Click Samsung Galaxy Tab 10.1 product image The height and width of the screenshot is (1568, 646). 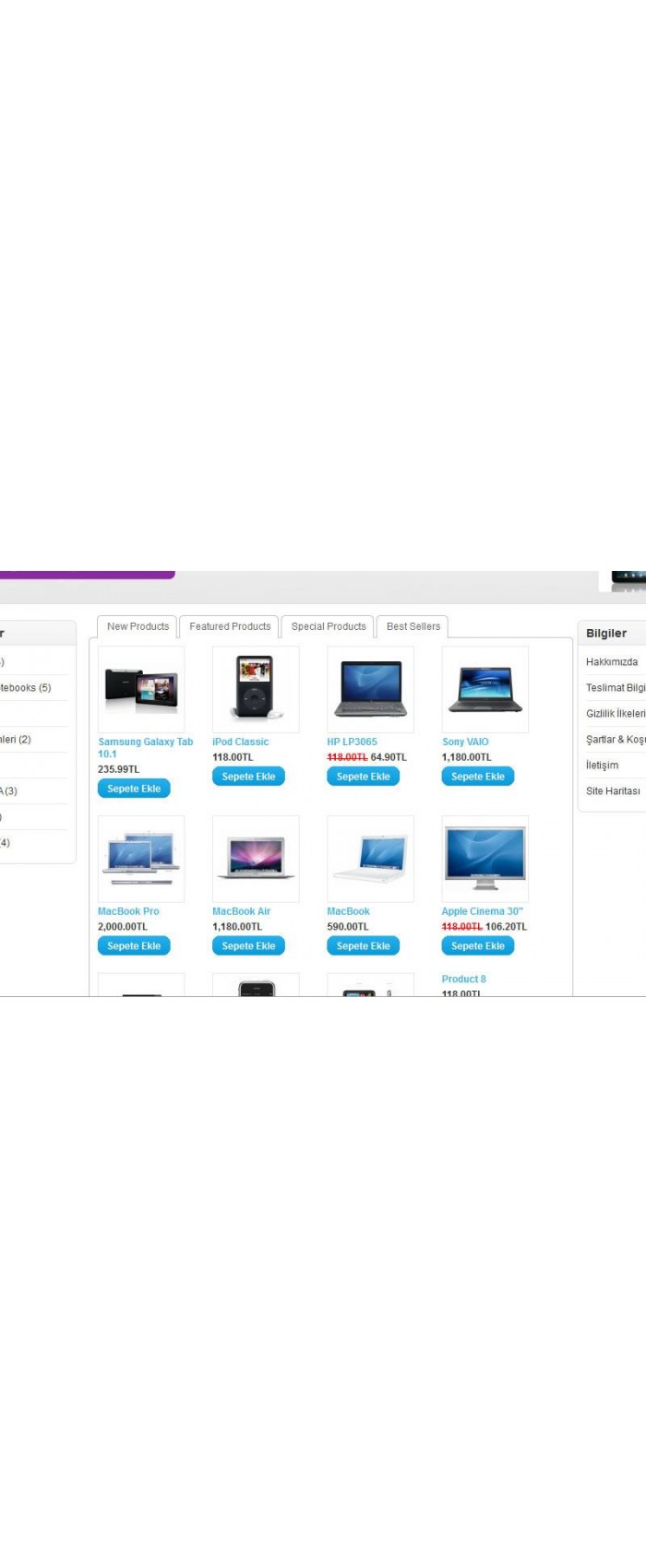[141, 689]
